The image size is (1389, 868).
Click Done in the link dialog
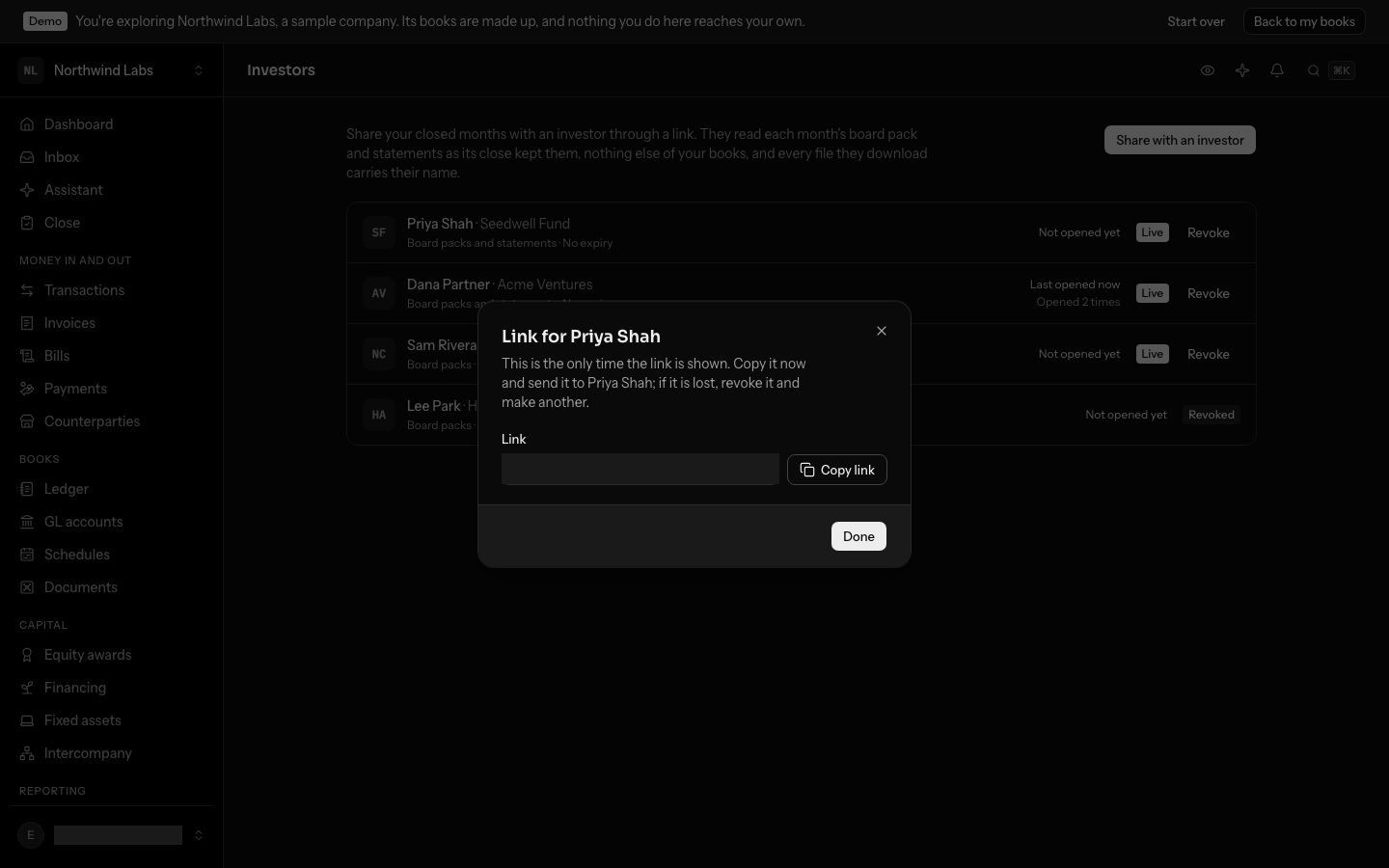pyautogui.click(x=858, y=536)
